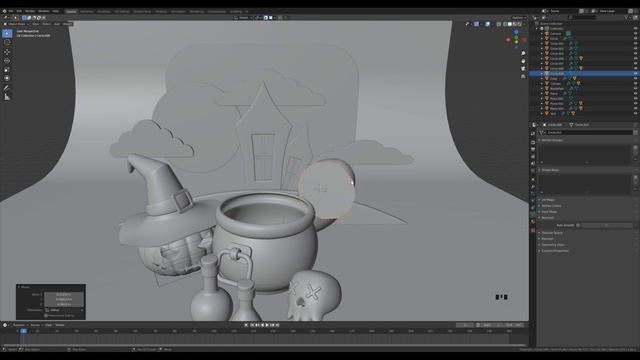Switch to the Shading workspace tab
The width and height of the screenshot is (640, 360).
coord(161,11)
